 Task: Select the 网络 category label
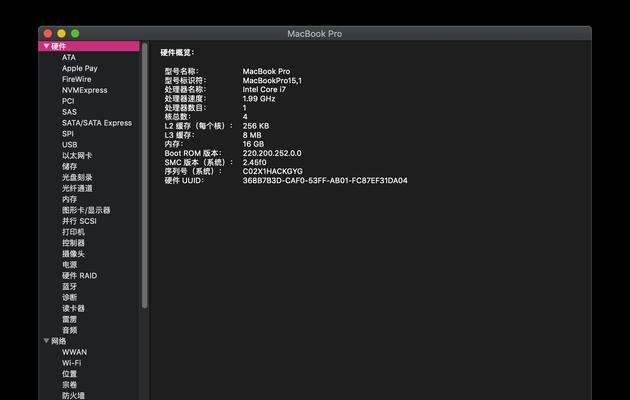pyautogui.click(x=58, y=341)
